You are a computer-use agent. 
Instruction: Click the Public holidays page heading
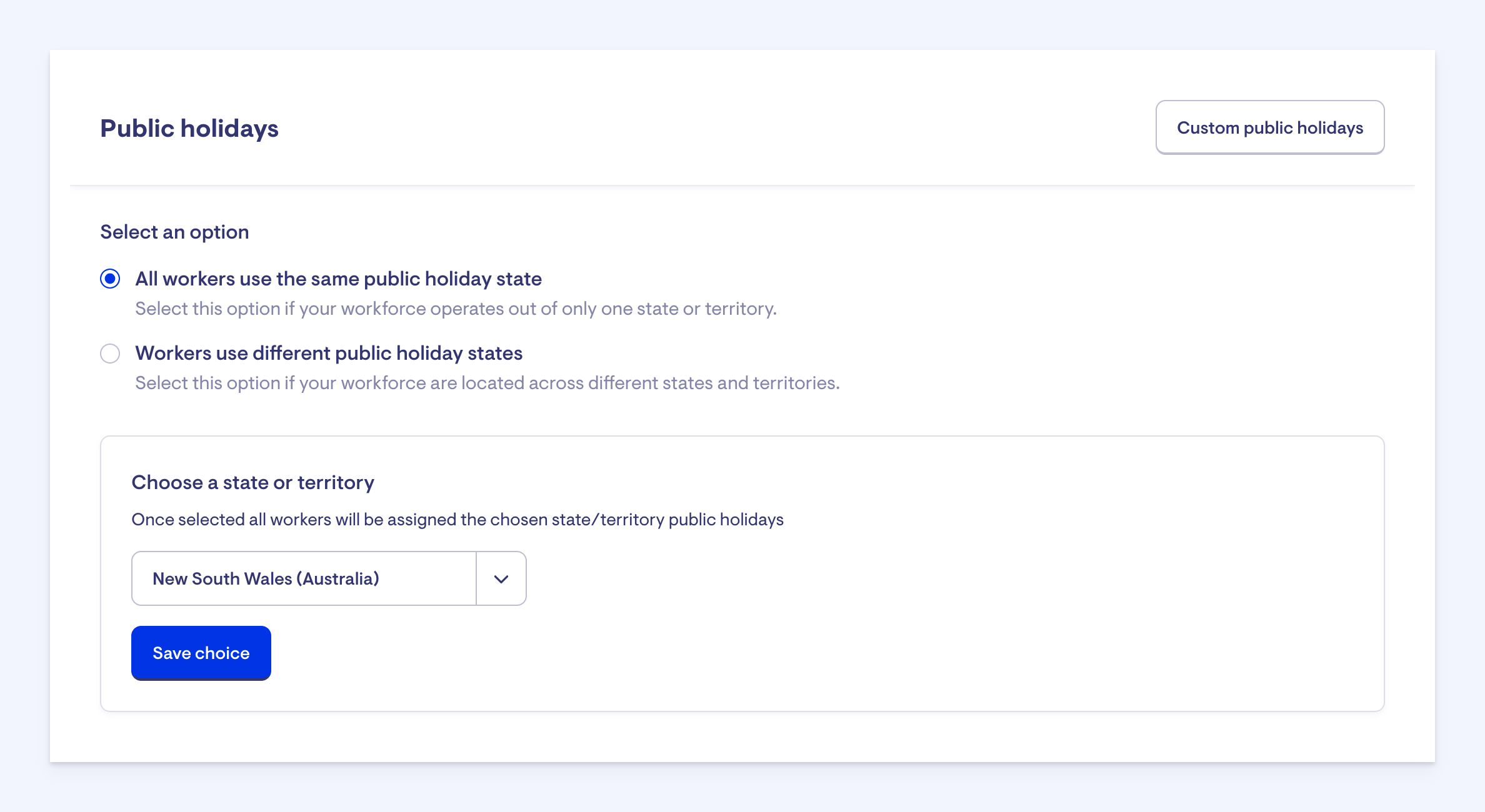click(189, 128)
